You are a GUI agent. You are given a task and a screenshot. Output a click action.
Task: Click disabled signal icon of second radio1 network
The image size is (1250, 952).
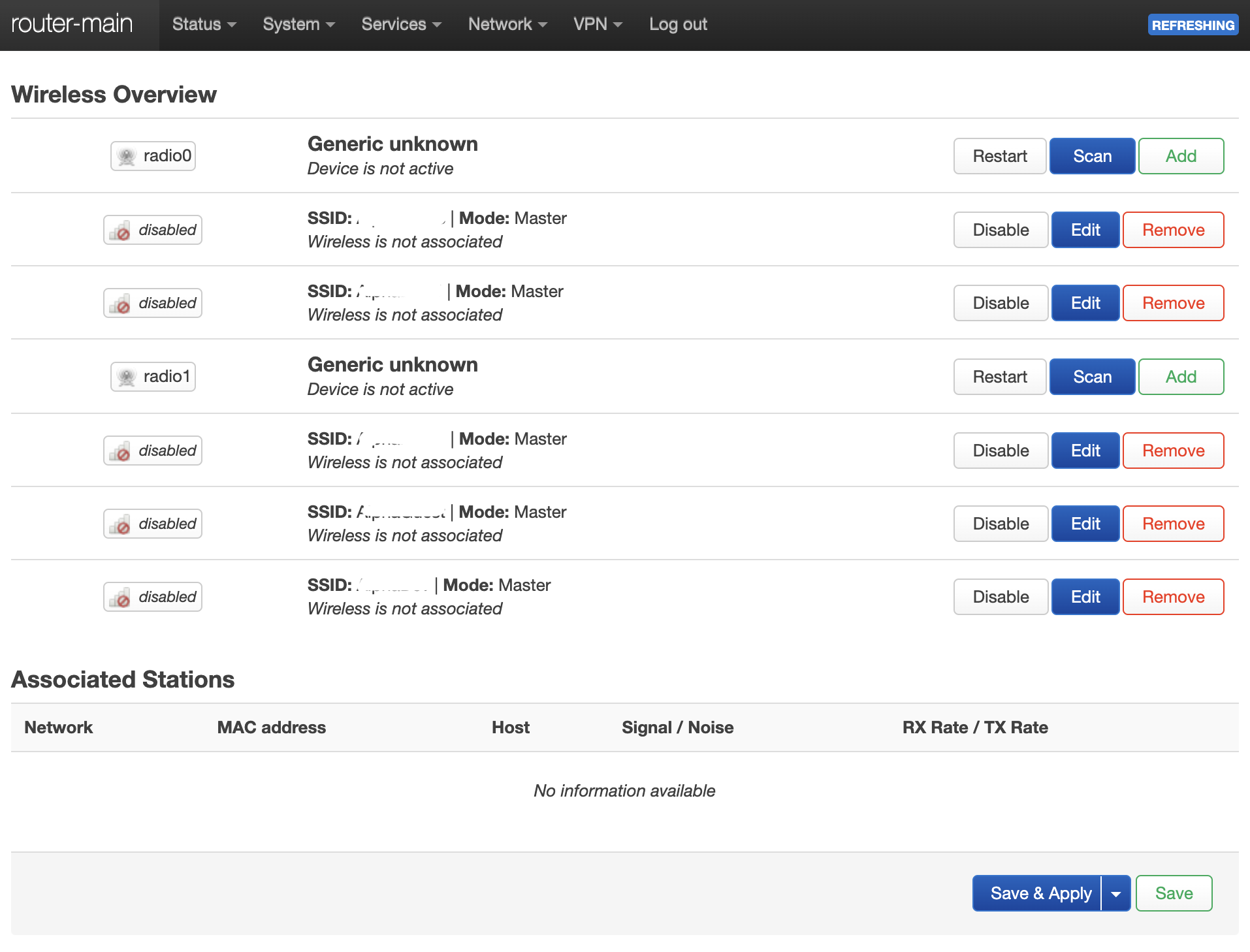pyautogui.click(x=120, y=524)
